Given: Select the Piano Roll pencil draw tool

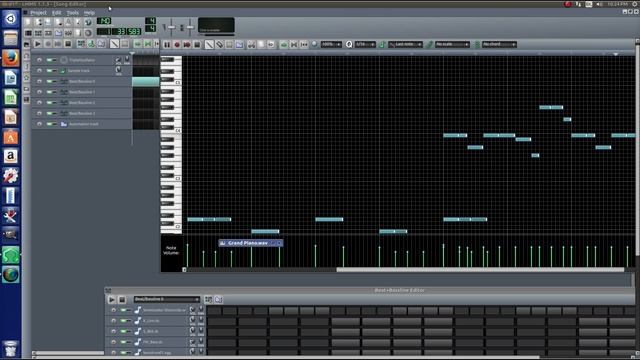Looking at the screenshot, I should click(x=209, y=44).
